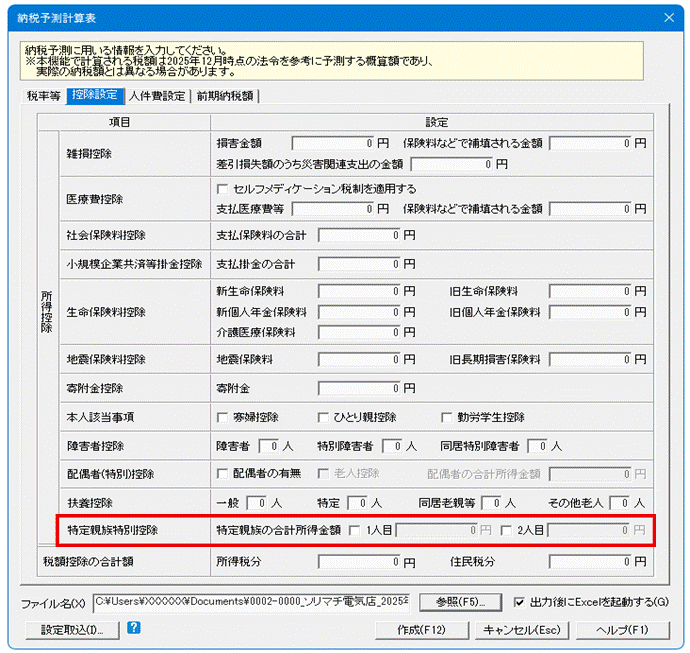The image size is (690, 653).
Task: Click the blue question mark help icon
Action: pyautogui.click(x=133, y=628)
